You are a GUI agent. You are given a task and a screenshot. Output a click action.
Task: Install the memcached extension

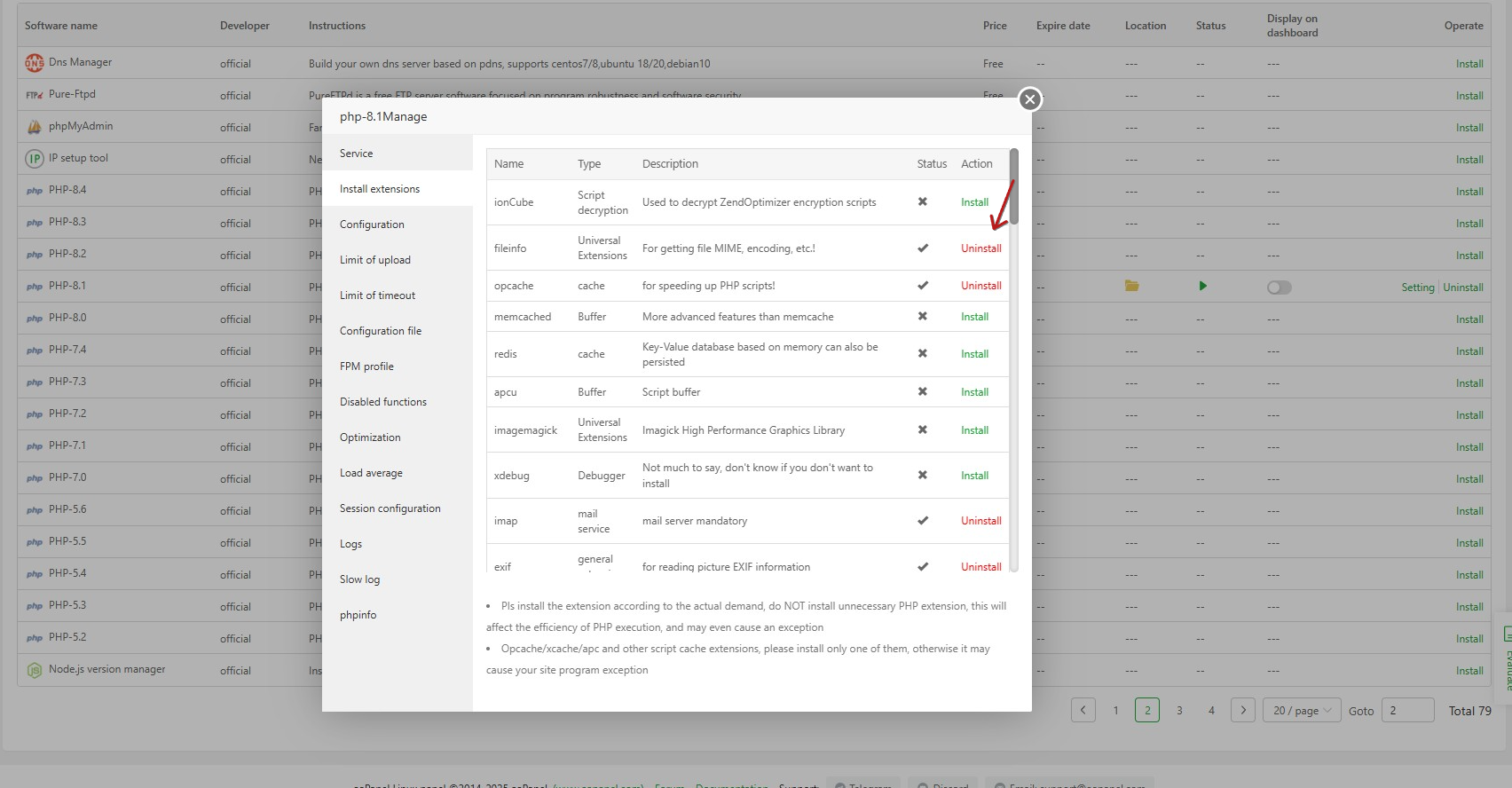coord(974,317)
